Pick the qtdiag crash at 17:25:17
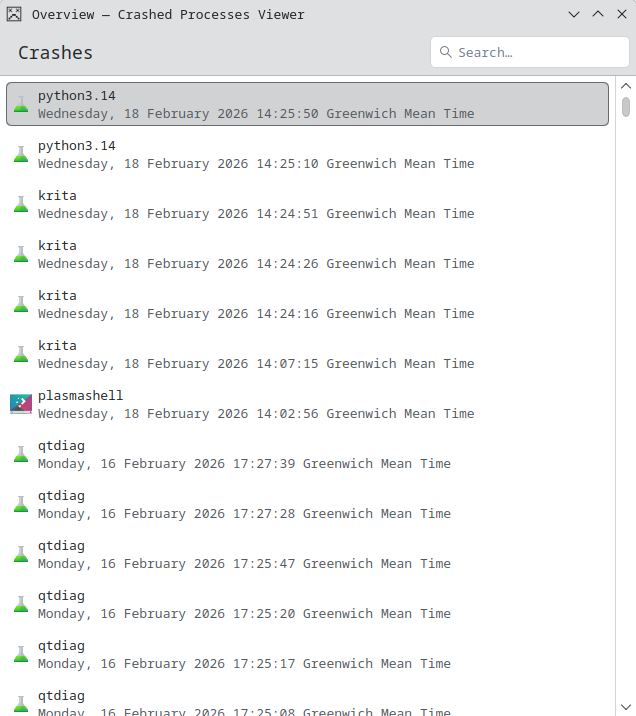 244,654
